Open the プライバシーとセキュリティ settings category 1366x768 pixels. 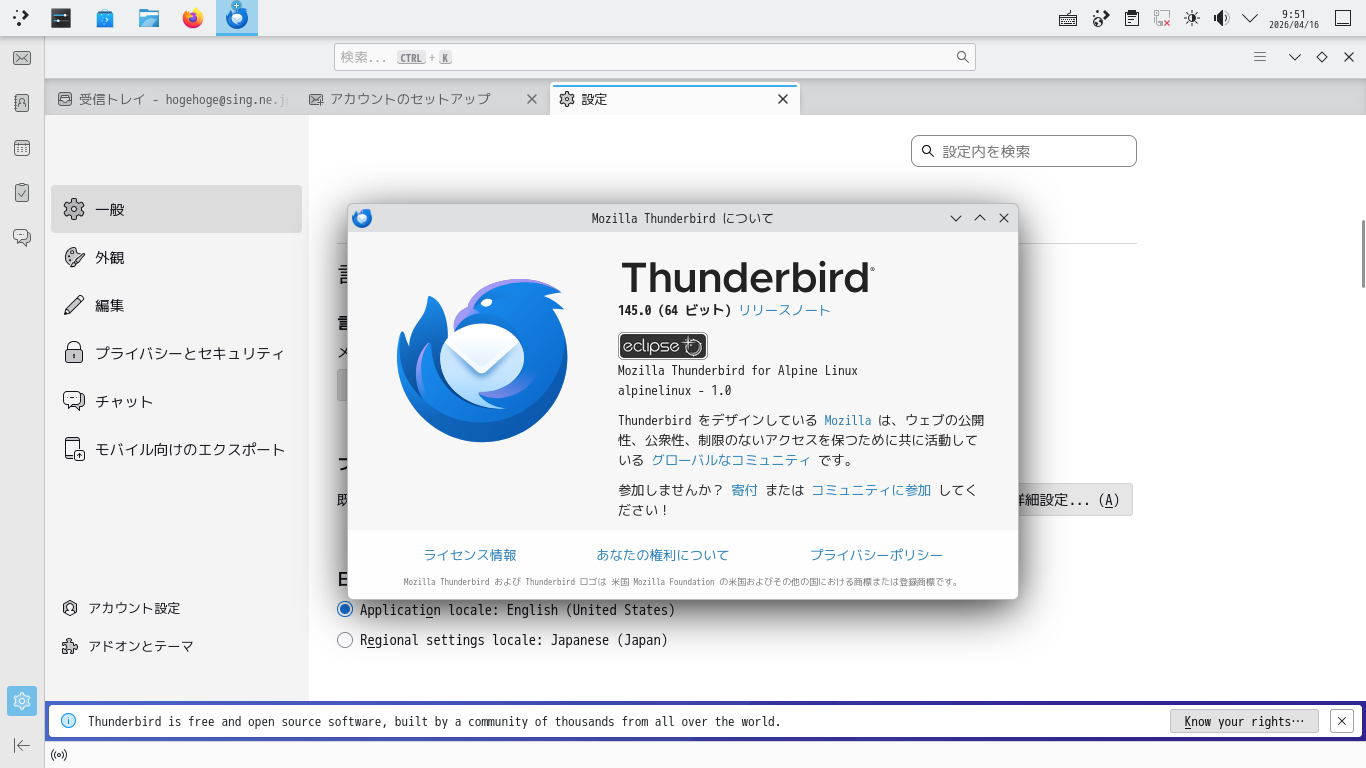pyautogui.click(x=176, y=353)
